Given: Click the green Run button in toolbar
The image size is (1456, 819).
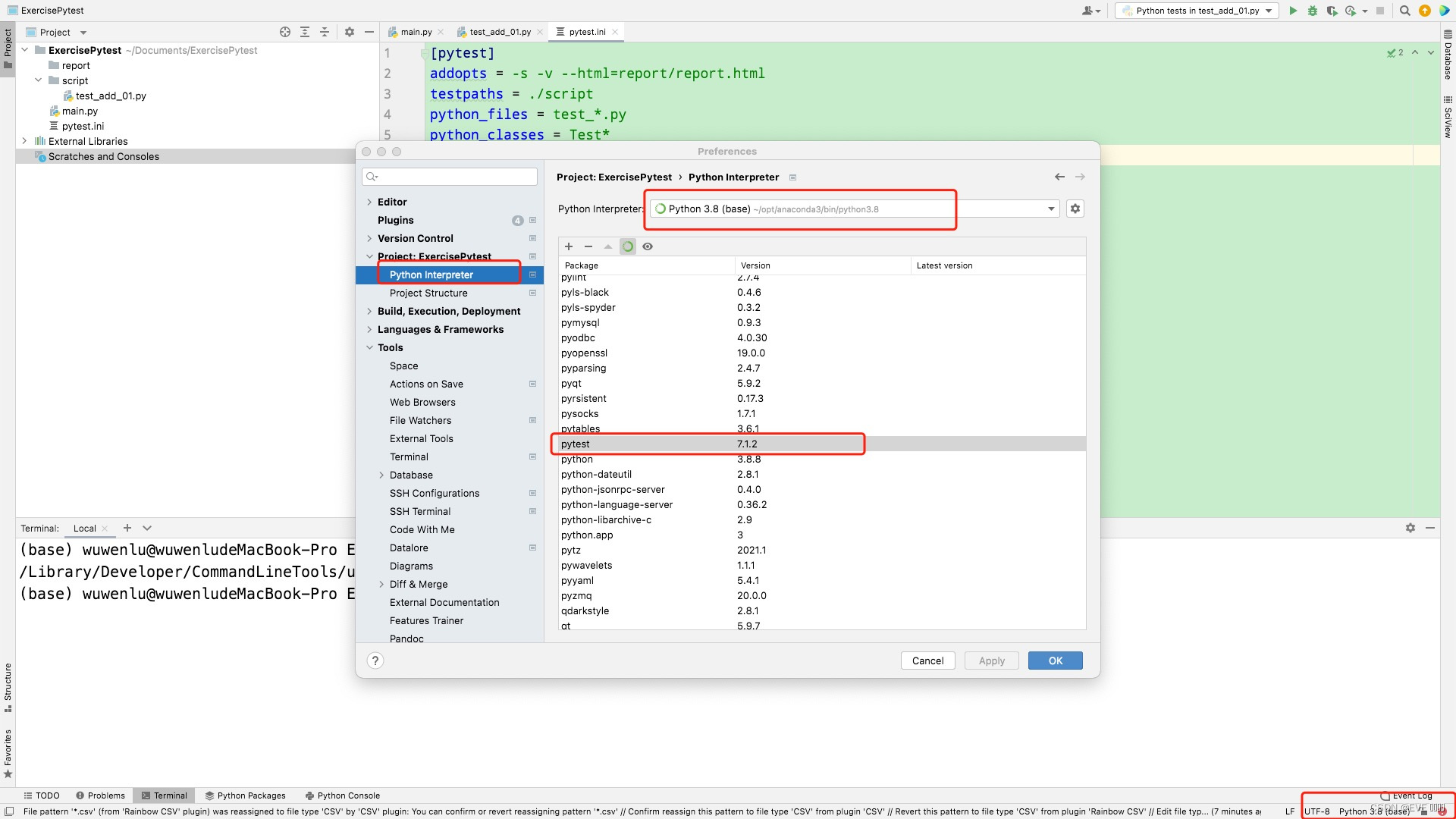Looking at the screenshot, I should (1293, 11).
